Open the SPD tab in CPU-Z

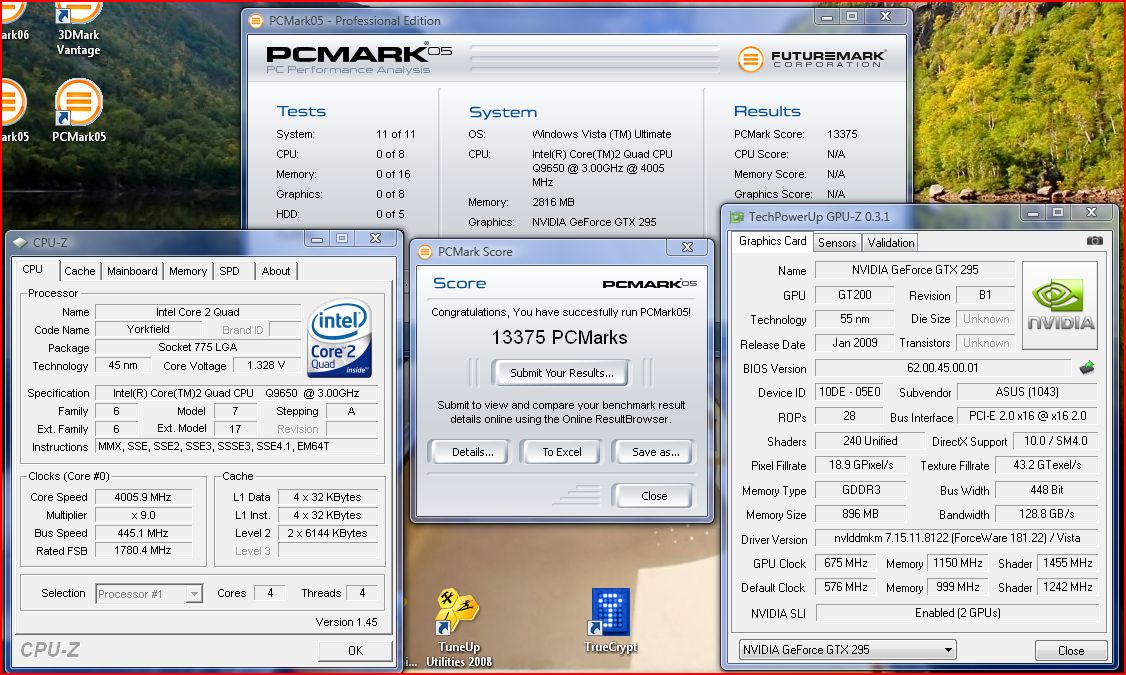(230, 271)
